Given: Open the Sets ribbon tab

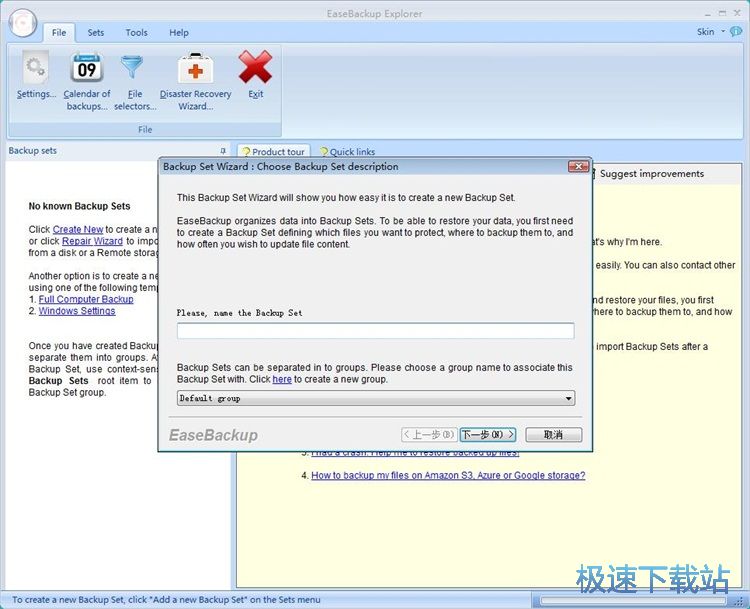Looking at the screenshot, I should (x=96, y=33).
